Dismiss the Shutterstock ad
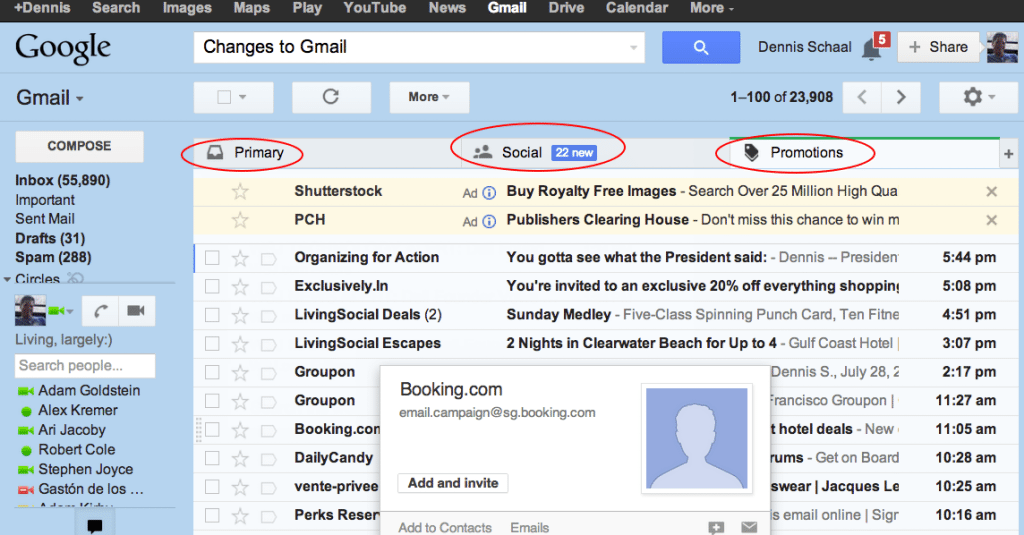 991,191
